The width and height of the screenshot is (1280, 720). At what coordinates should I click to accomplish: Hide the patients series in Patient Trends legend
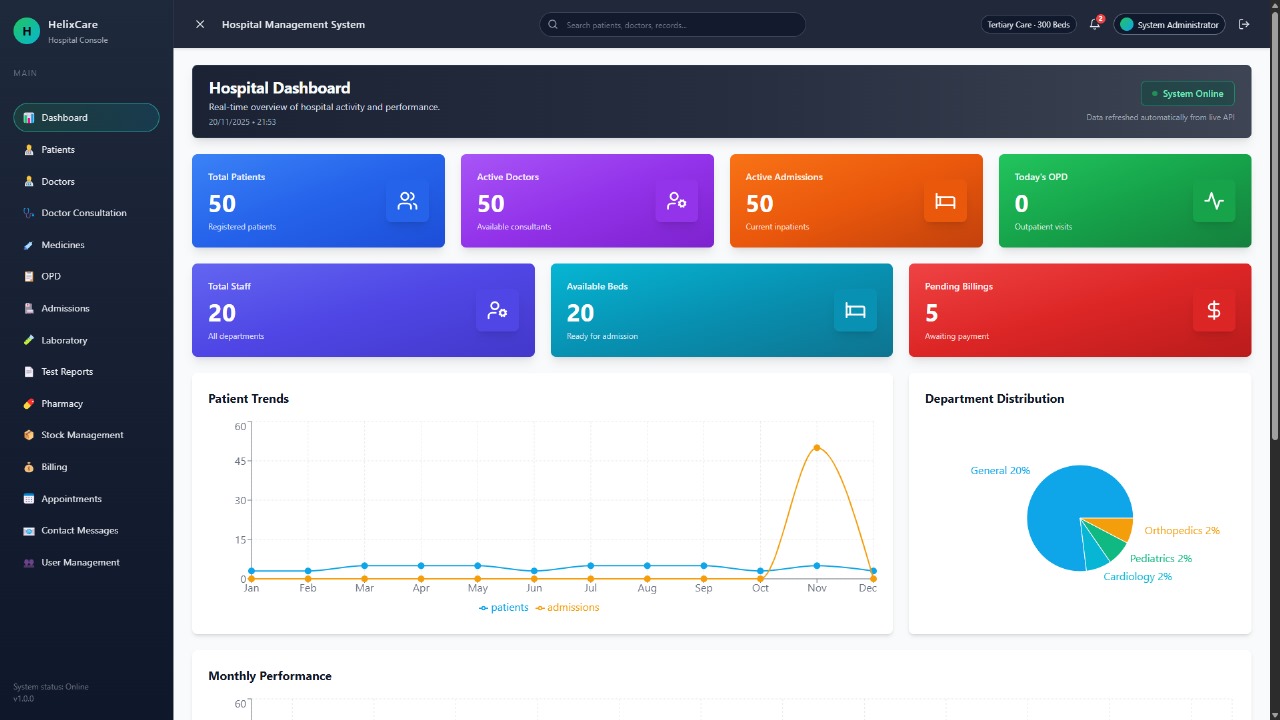pos(503,607)
